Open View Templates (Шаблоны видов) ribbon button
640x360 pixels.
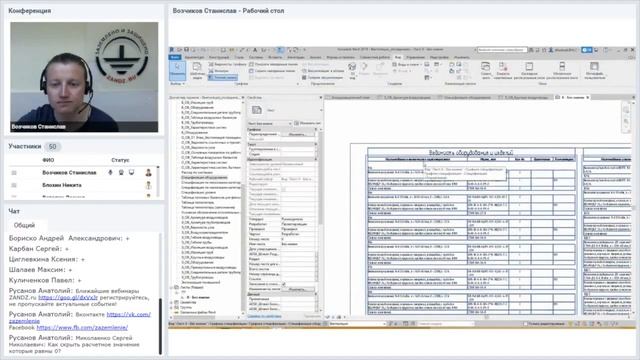click(197, 71)
